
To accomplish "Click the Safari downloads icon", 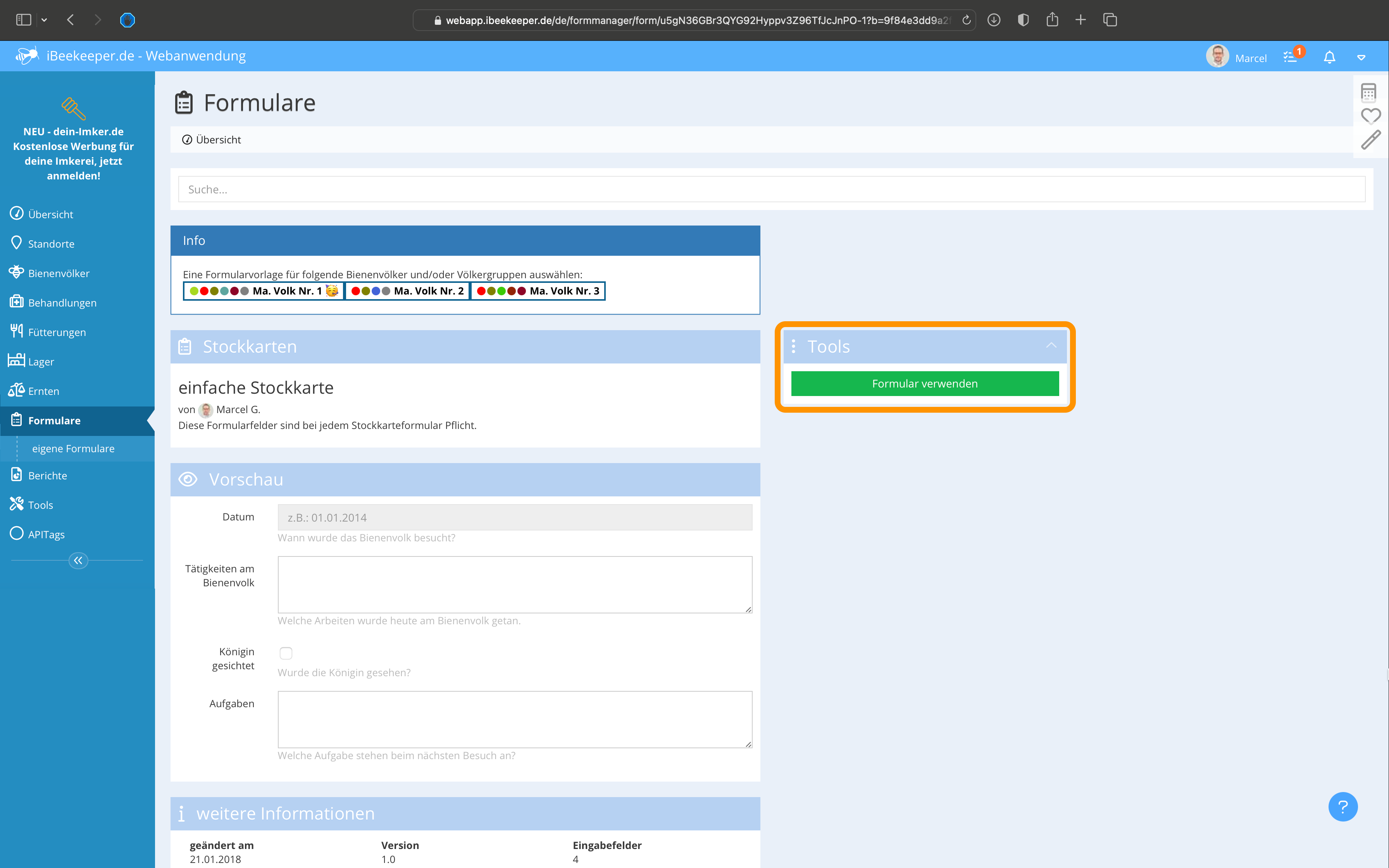I will [994, 20].
